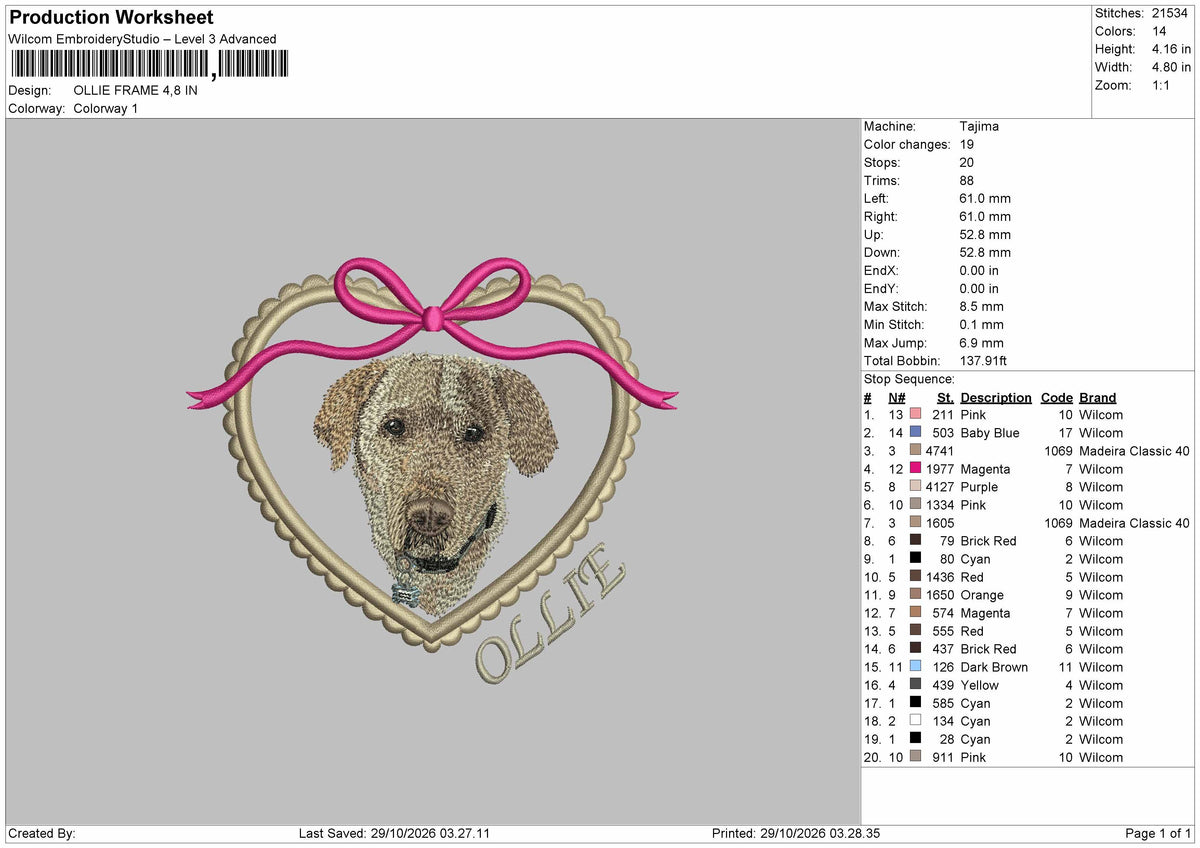Select the Colorway 1 value
The width and height of the screenshot is (1200, 848).
[x=106, y=108]
